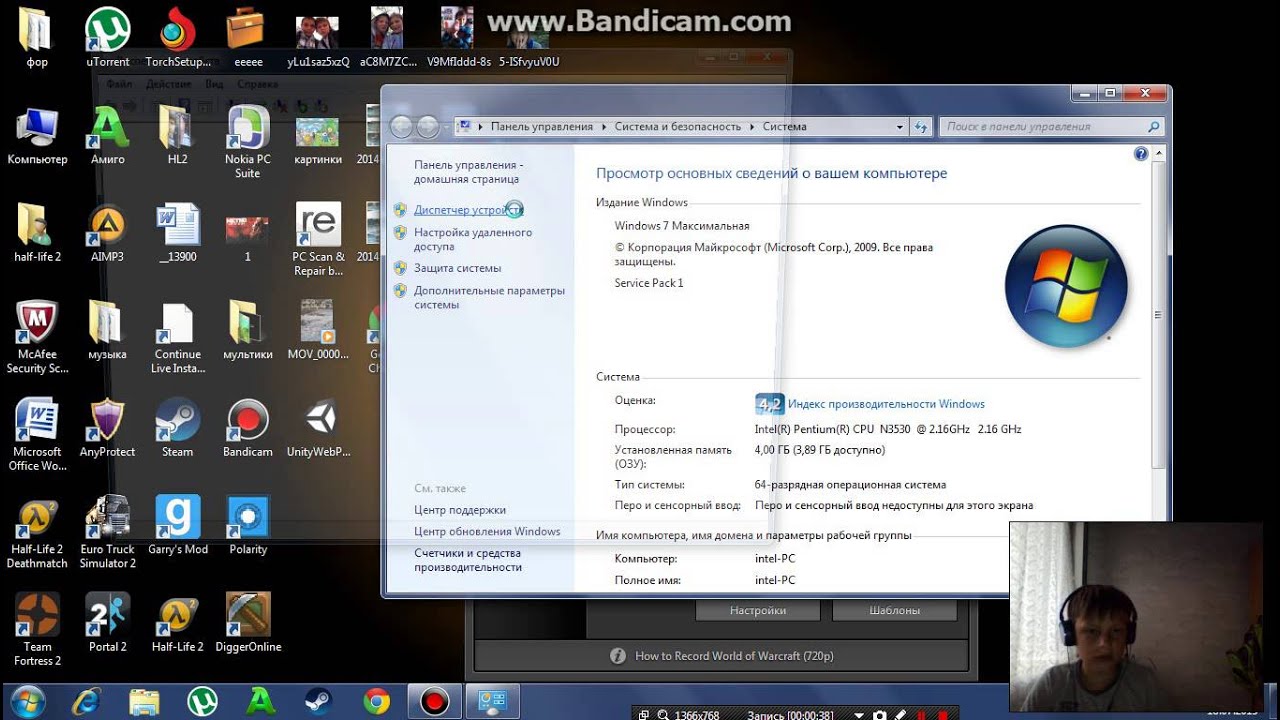Image resolution: width=1280 pixels, height=720 pixels.
Task: Select the HL2 folder icon
Action: click(x=177, y=135)
